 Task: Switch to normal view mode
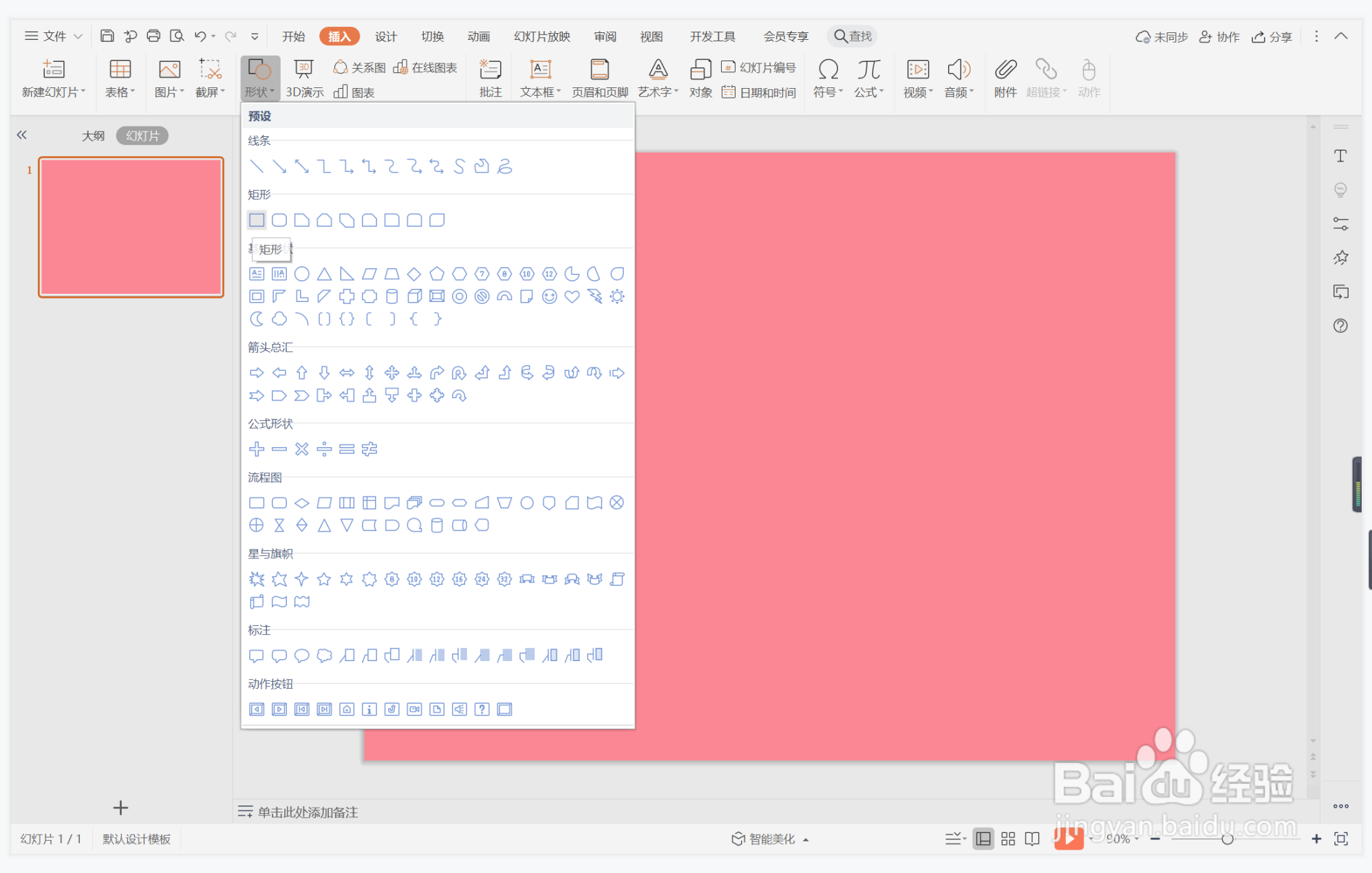pos(983,839)
